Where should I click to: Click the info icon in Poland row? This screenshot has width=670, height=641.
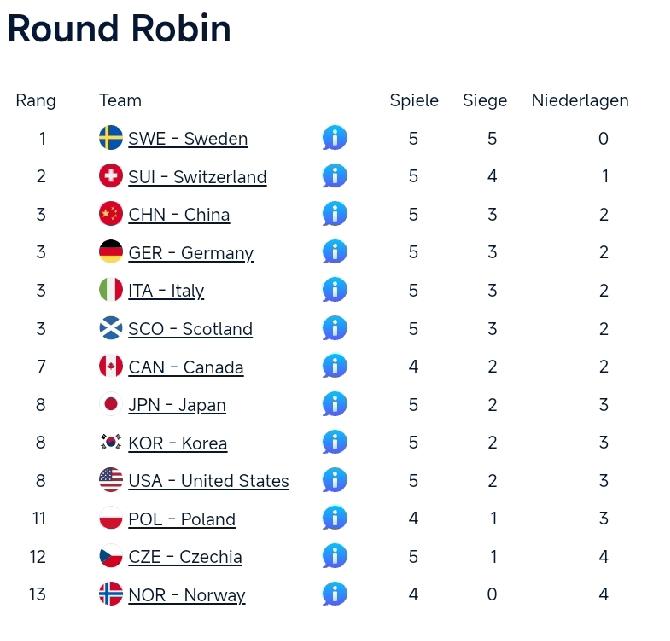pos(335,518)
